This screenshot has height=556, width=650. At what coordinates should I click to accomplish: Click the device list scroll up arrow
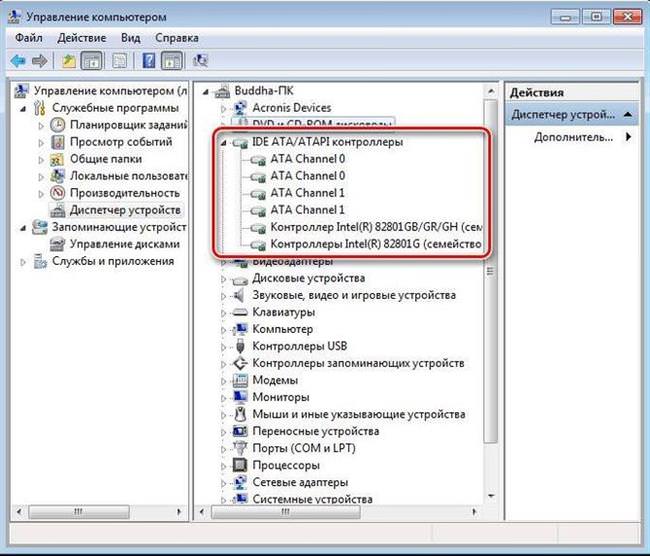(491, 91)
